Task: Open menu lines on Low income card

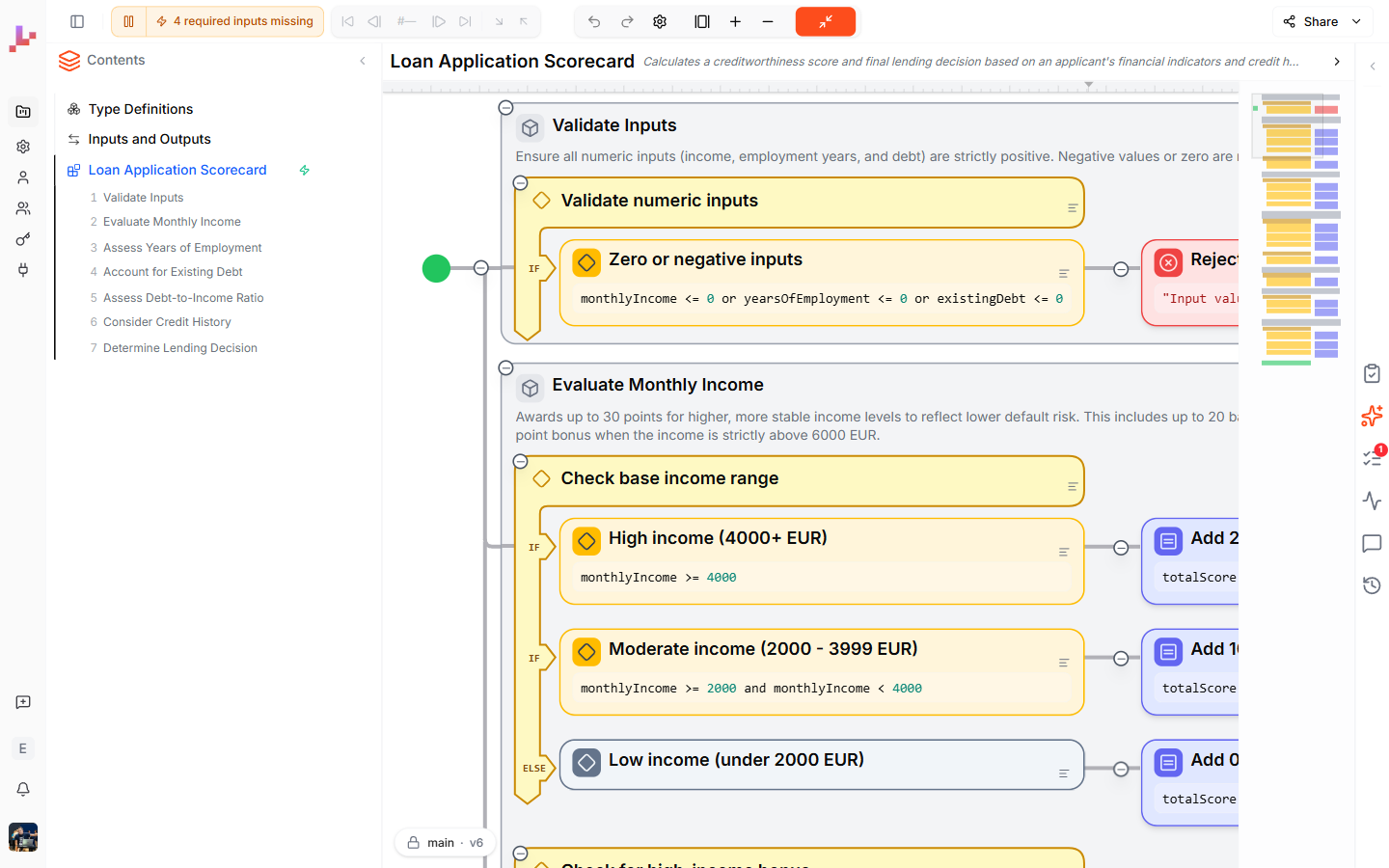Action: point(1064,773)
